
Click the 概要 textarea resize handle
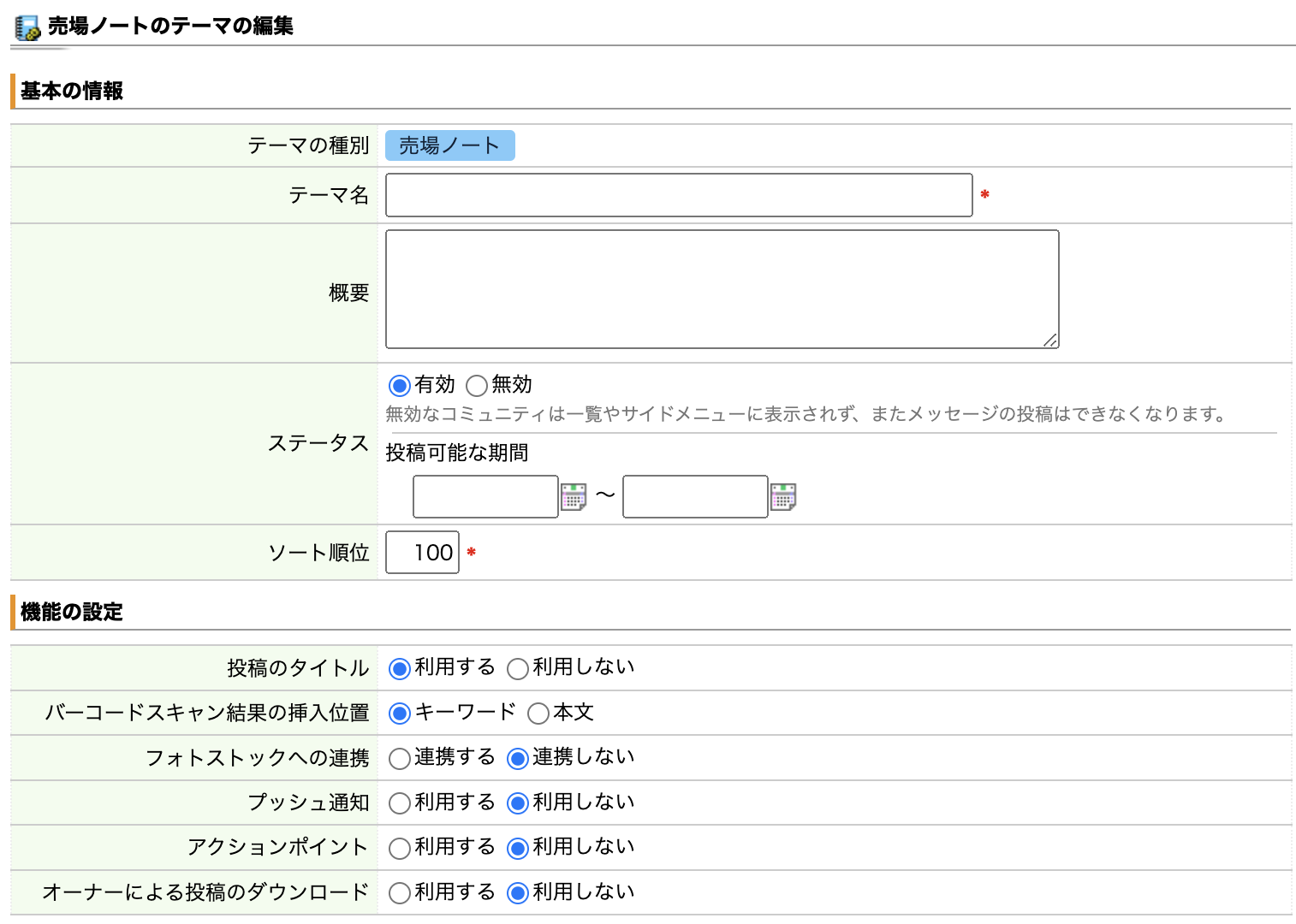tap(1050, 340)
